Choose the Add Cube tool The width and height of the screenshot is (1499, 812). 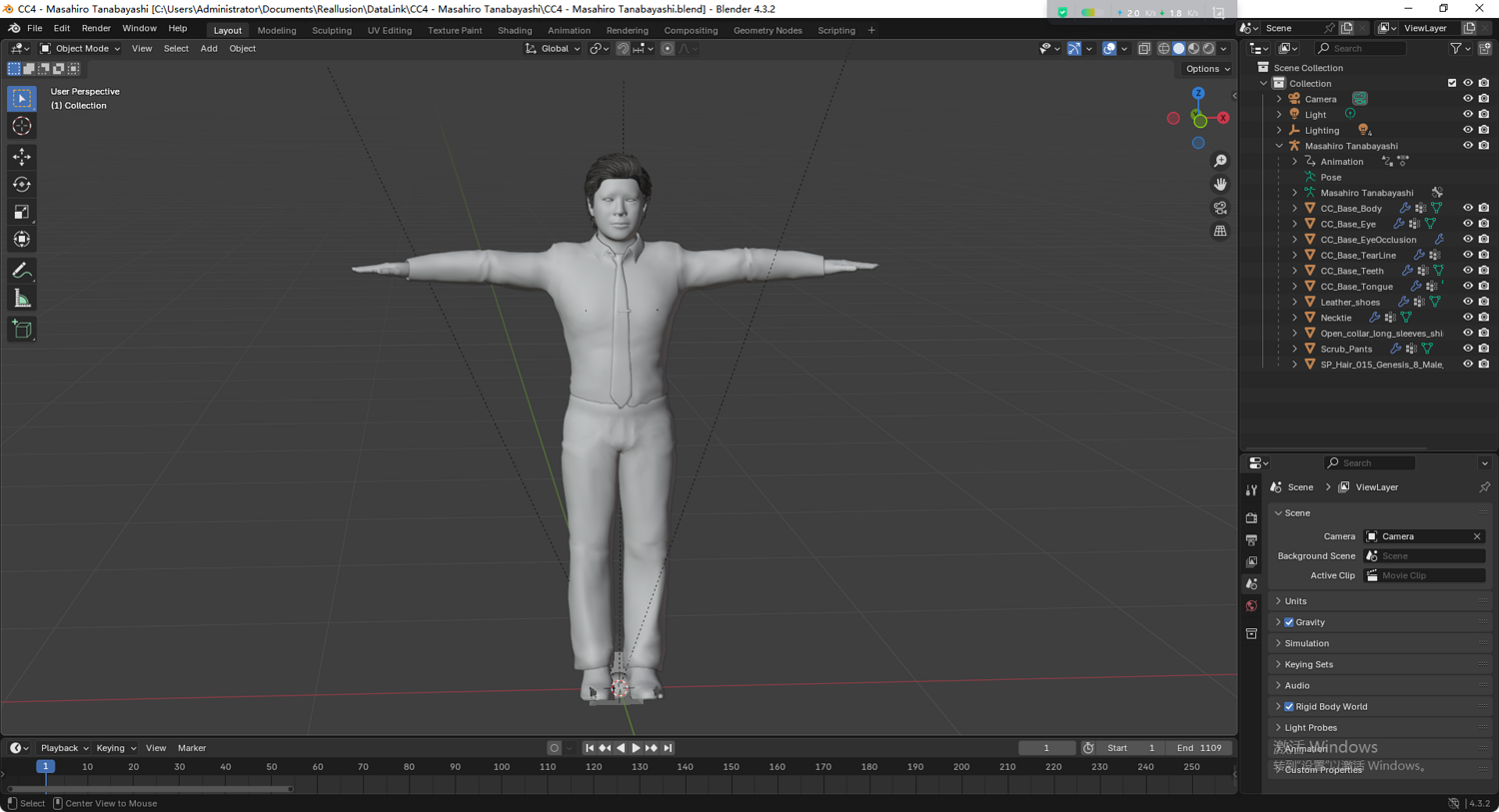21,330
